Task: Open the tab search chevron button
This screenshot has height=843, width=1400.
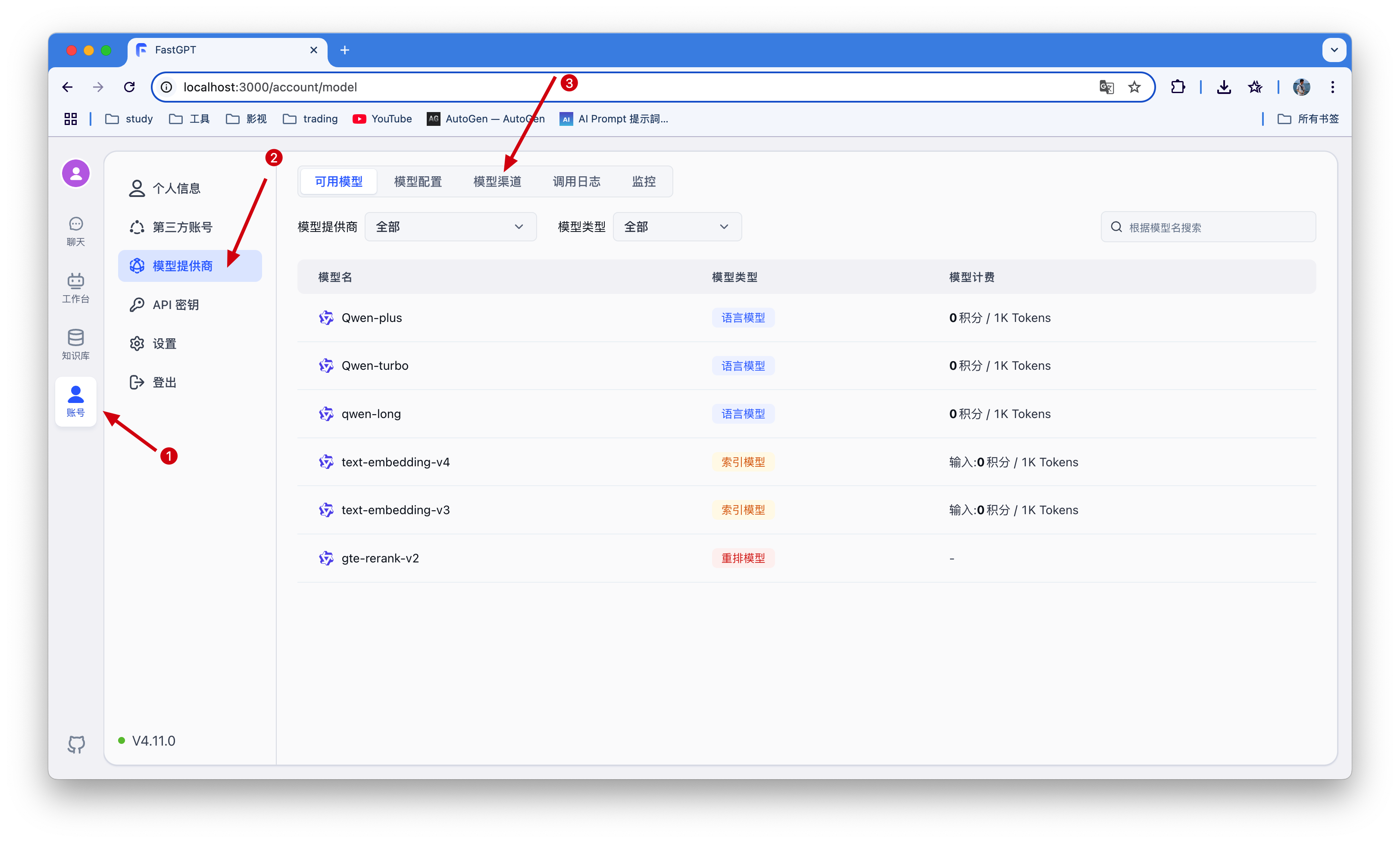Action: pos(1334,50)
